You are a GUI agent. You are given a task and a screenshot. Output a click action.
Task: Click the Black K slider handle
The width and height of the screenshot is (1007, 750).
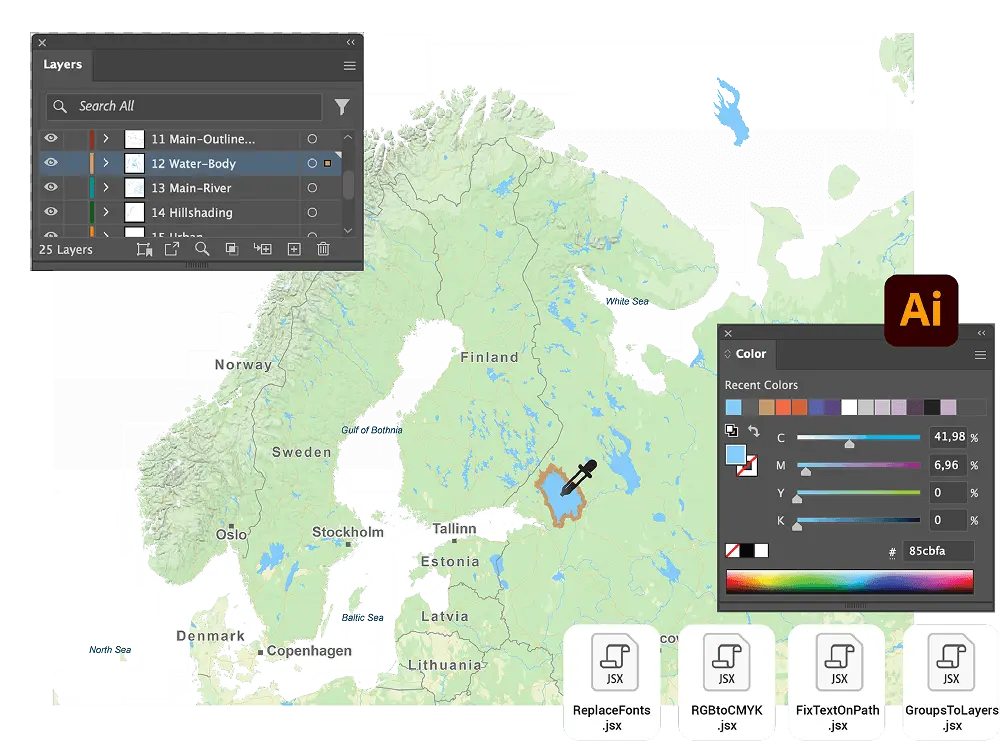point(797,527)
